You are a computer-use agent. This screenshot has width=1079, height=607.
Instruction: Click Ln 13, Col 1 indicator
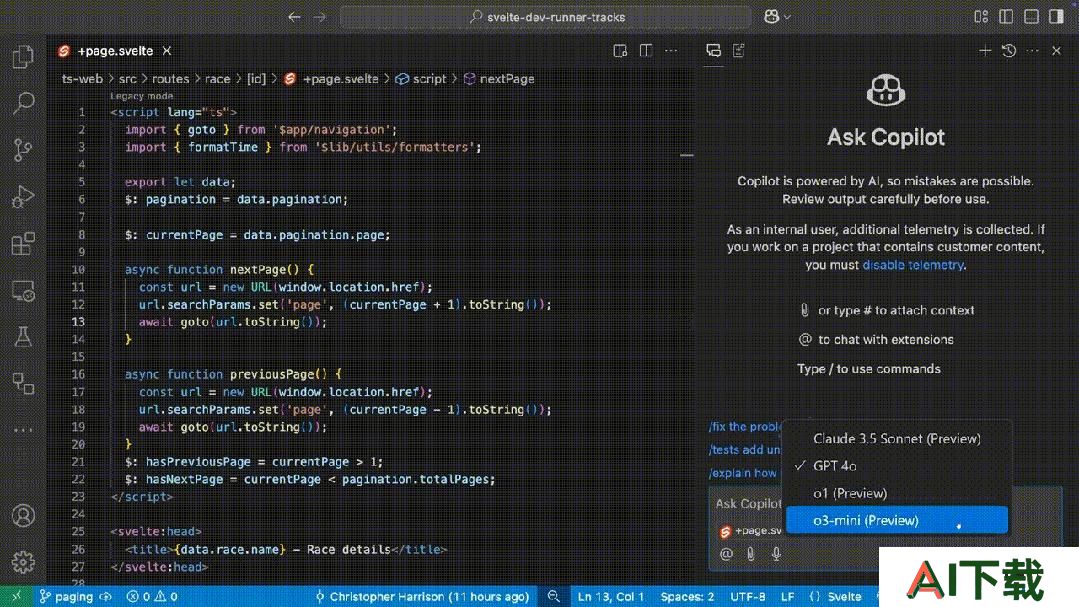610,596
